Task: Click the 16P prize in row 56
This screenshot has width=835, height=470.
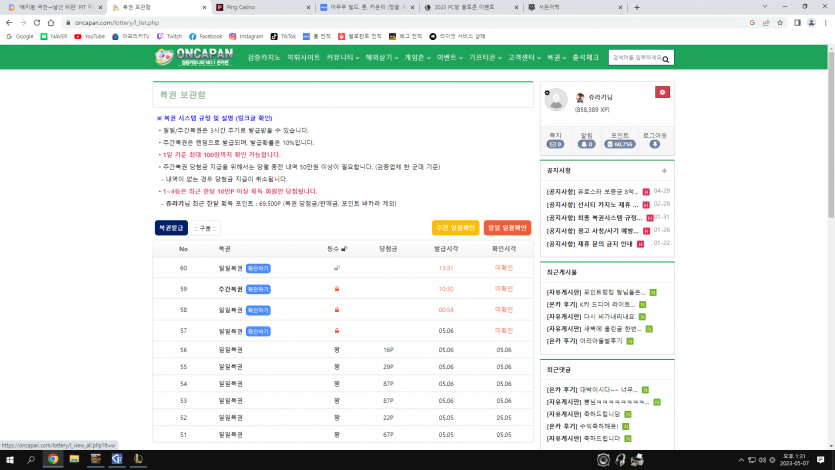Action: pyautogui.click(x=388, y=350)
